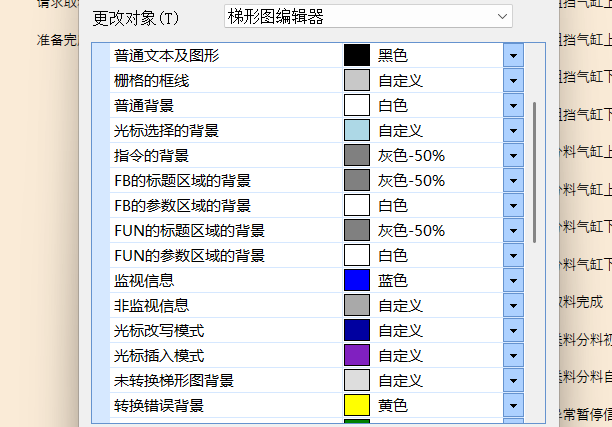Click the blue swatch for 监视信息
Viewport: 612px width, 427px height.
pos(357,281)
